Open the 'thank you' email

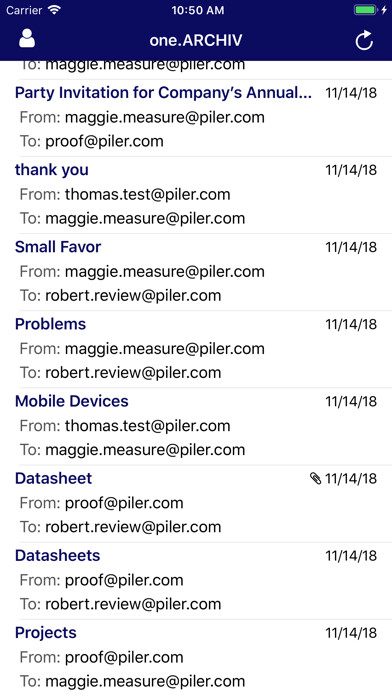196,195
